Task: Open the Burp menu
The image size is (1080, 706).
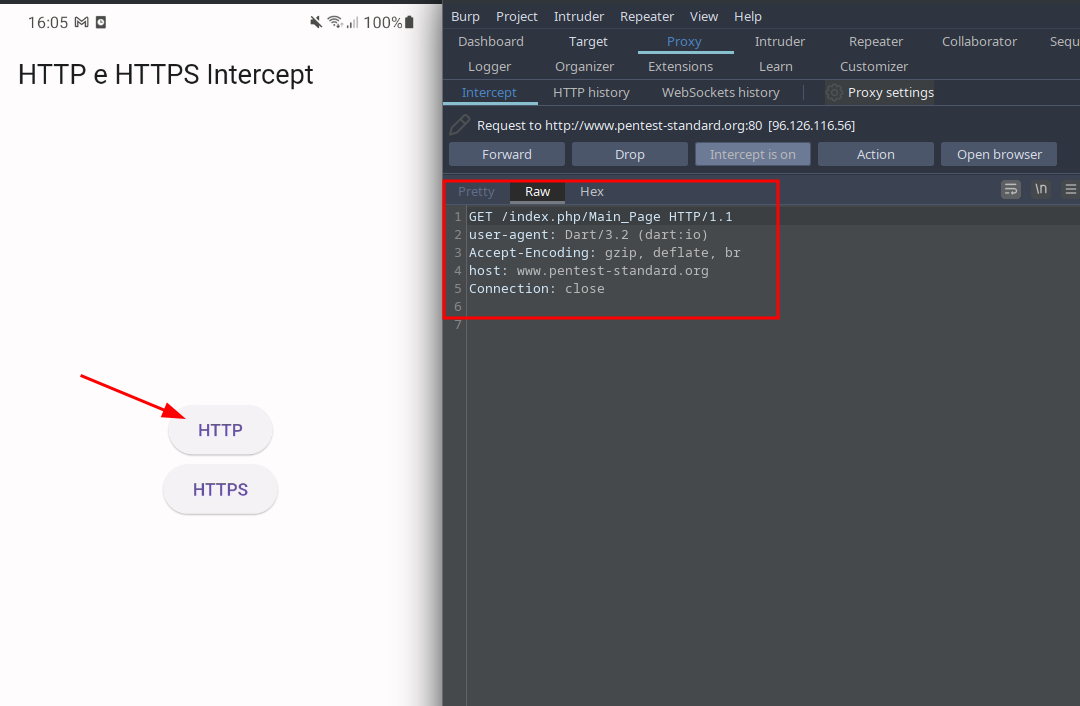Action: click(x=465, y=17)
